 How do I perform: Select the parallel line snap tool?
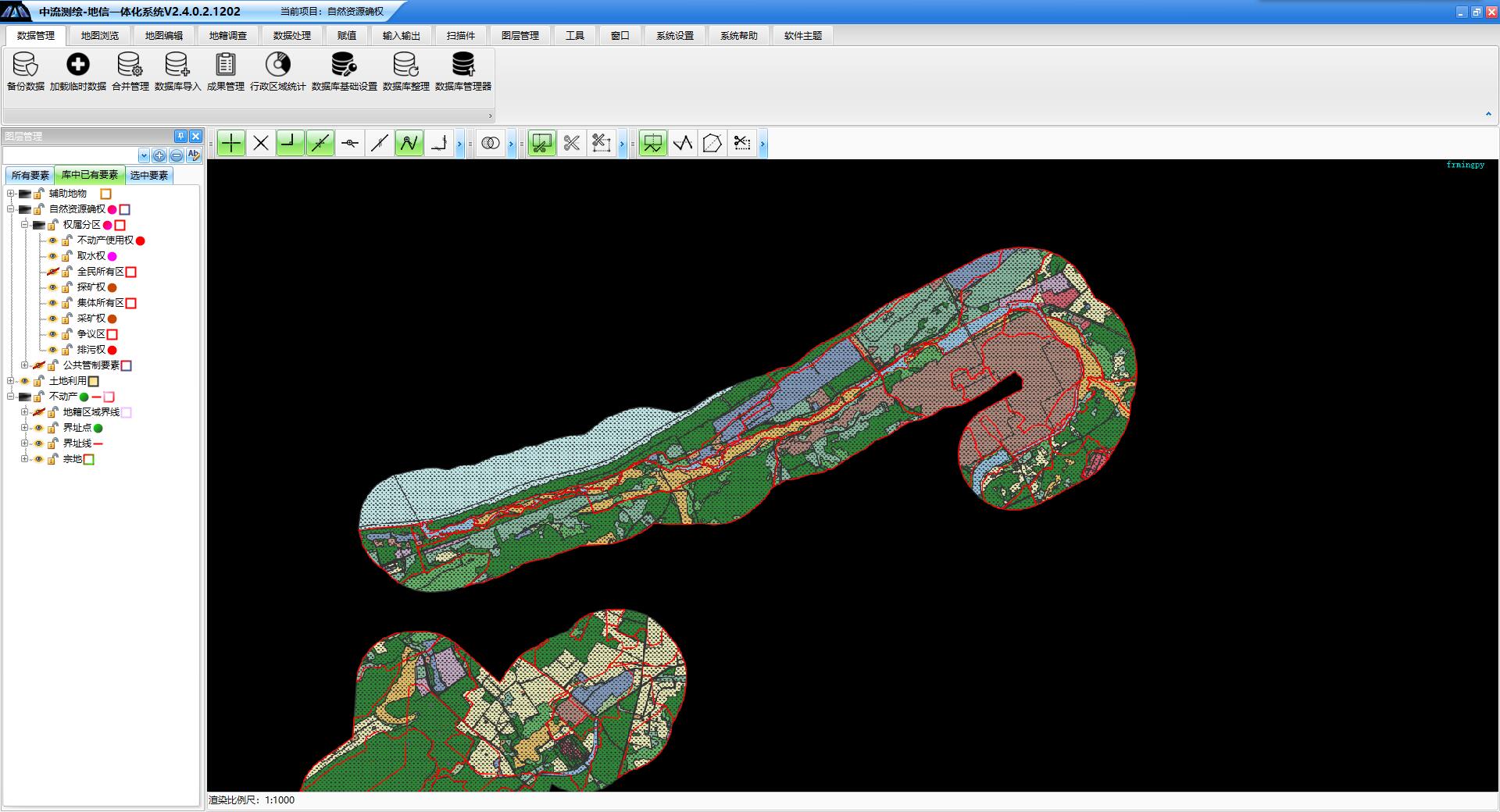coord(380,143)
